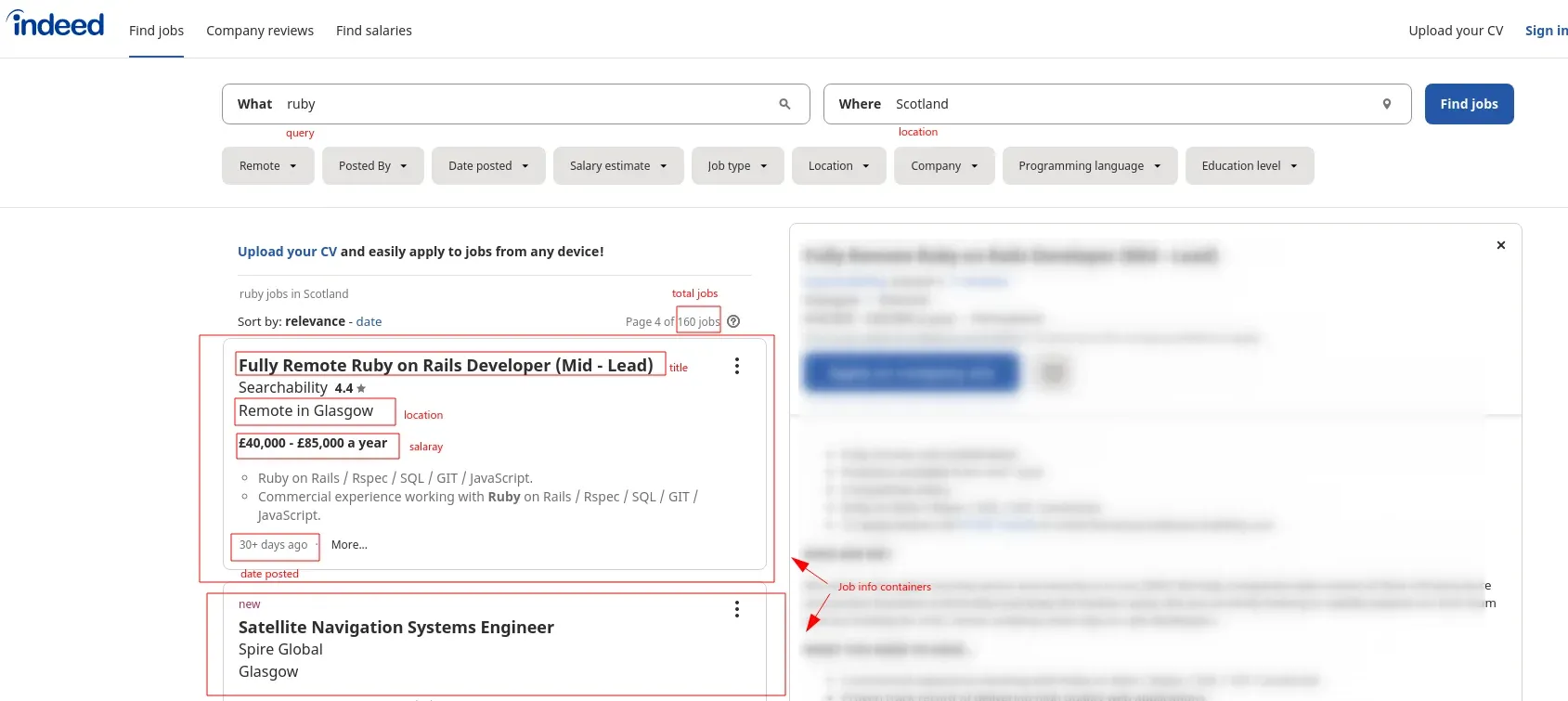Click the Page 4 of 160 jobs text
1568x701 pixels.
point(673,322)
